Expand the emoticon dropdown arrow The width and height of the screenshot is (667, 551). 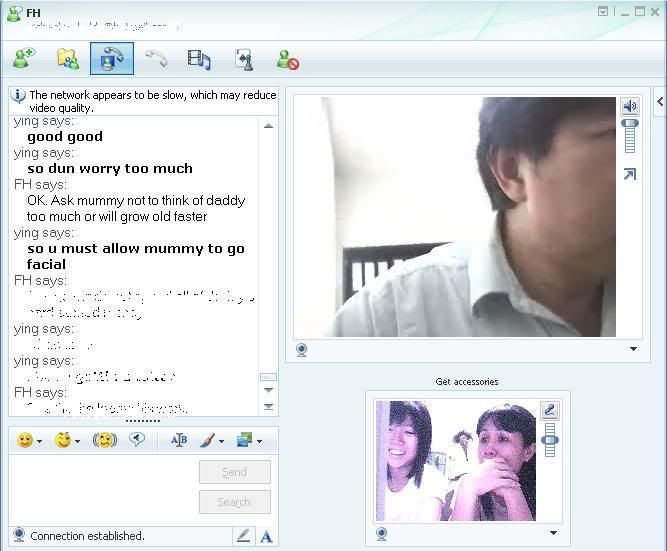pos(40,441)
